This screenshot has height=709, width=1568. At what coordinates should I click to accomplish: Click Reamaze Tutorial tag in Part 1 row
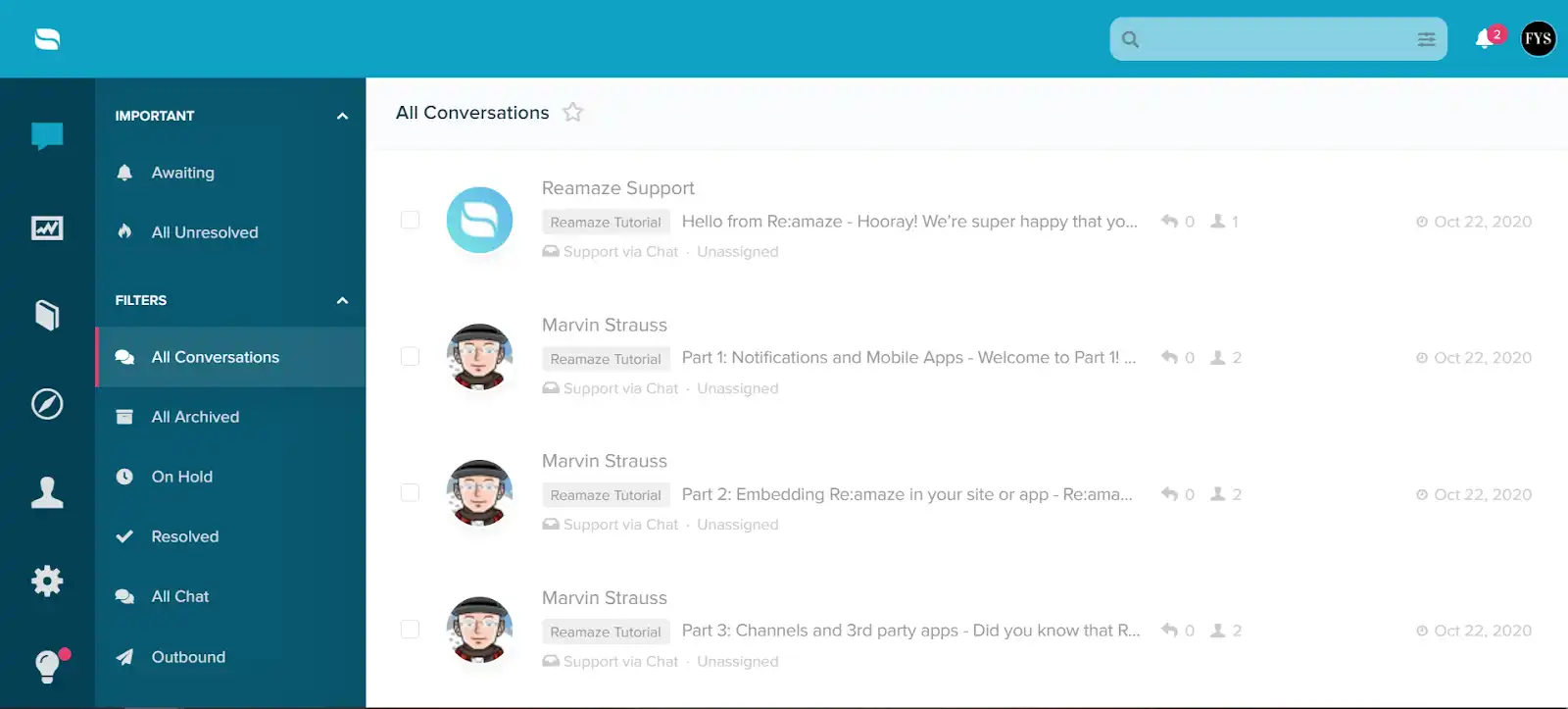(x=606, y=359)
